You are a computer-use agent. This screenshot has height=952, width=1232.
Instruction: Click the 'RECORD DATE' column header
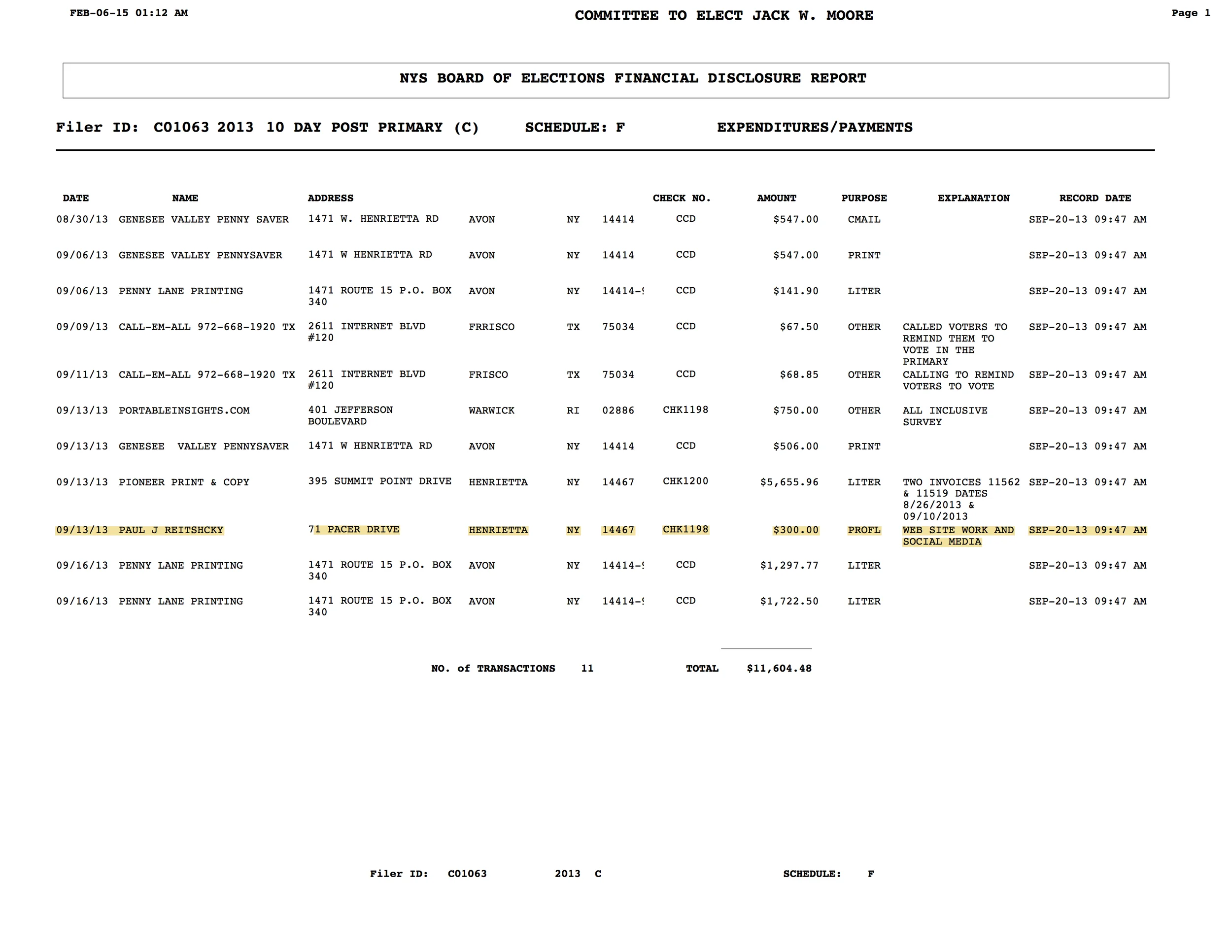click(1095, 198)
